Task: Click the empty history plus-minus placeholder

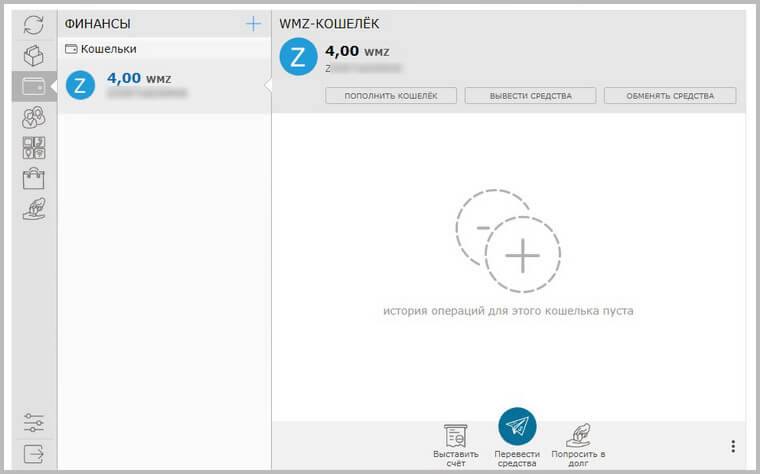Action: tap(508, 241)
